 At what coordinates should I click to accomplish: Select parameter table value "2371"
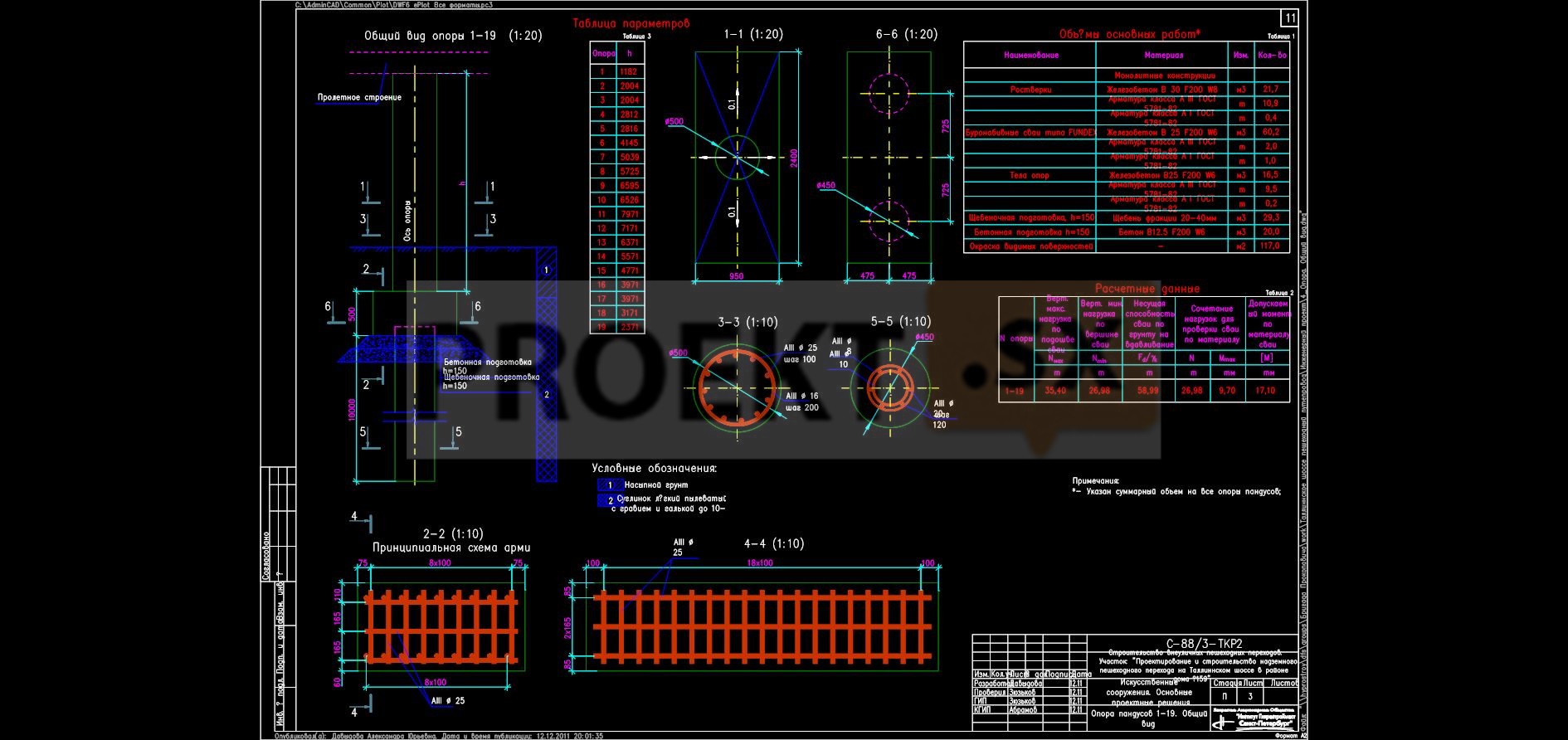pos(630,327)
